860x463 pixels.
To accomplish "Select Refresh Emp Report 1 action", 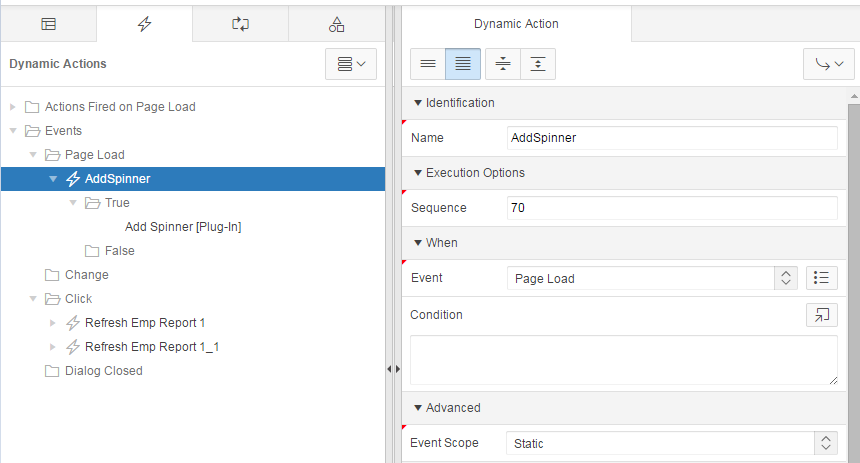I will click(x=145, y=323).
